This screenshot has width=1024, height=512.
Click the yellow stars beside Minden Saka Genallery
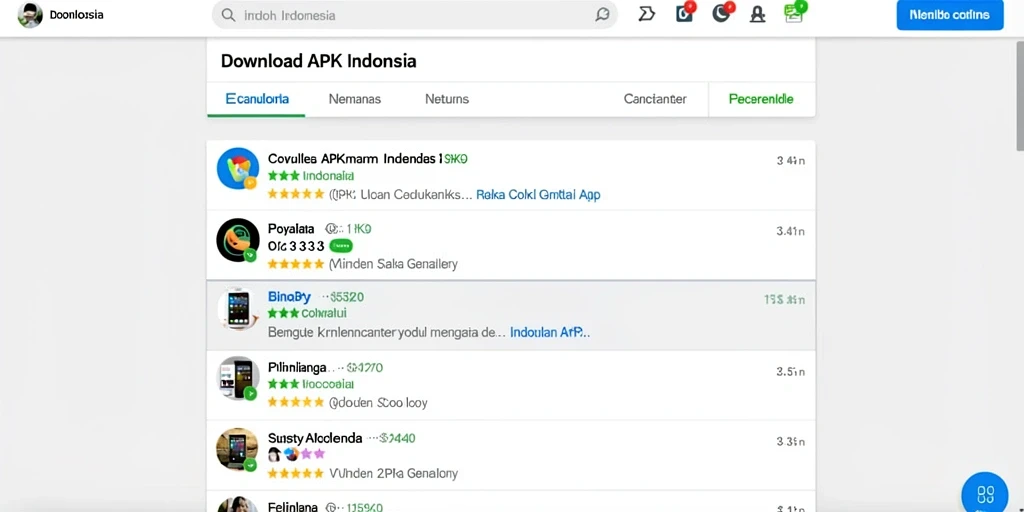point(296,264)
